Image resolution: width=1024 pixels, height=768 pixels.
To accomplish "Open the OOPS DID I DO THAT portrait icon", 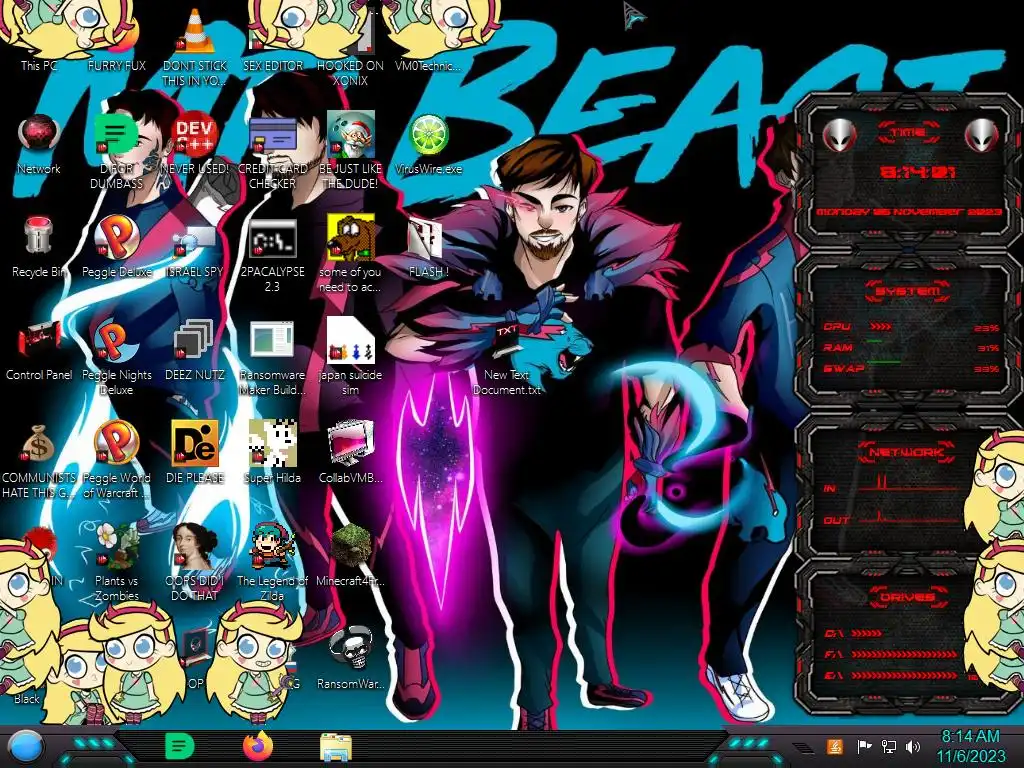I will [195, 562].
